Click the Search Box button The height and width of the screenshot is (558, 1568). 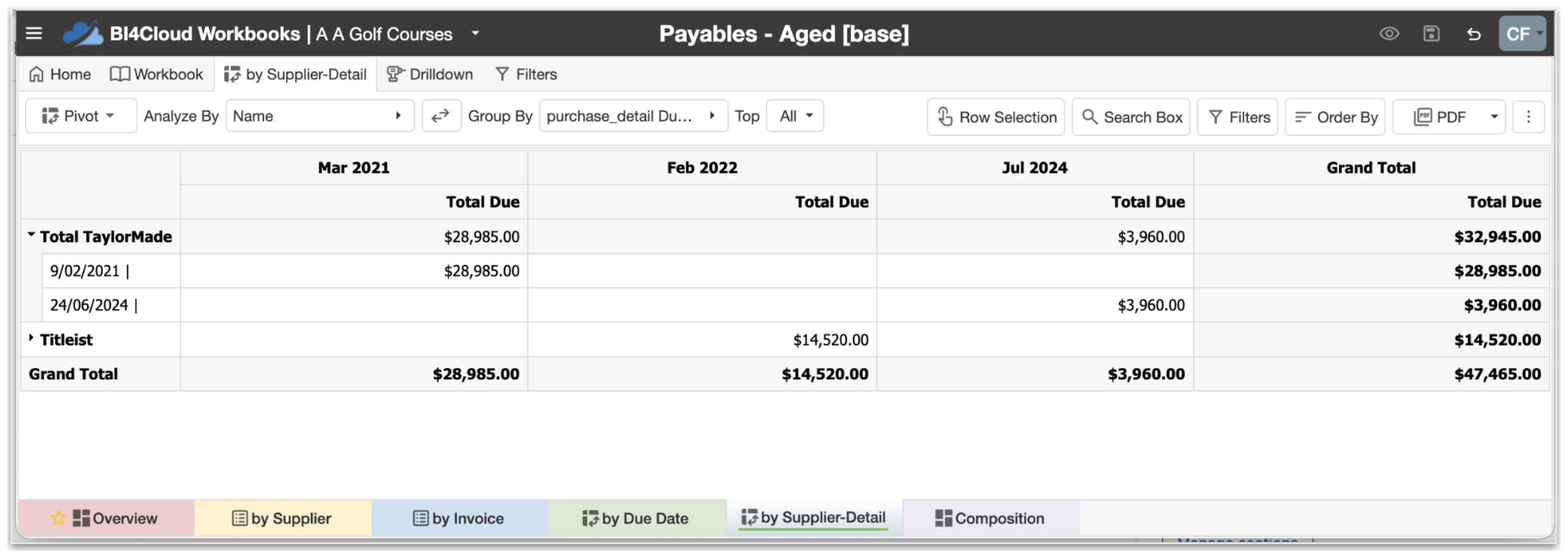pos(1131,117)
